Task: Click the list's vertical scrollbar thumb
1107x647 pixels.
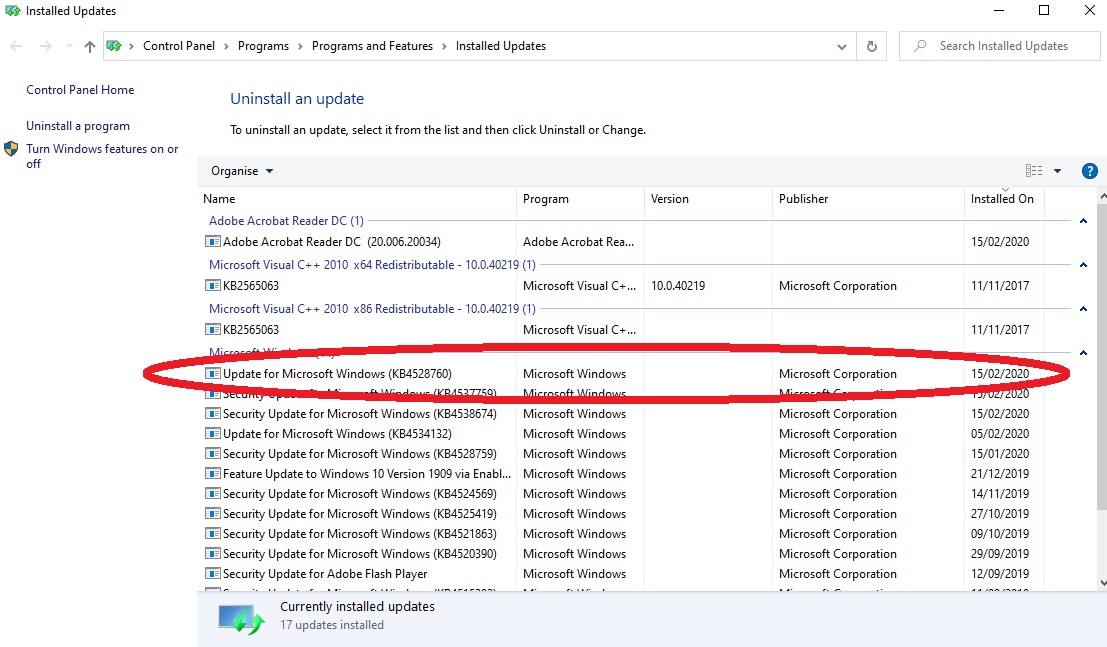Action: point(1101,356)
